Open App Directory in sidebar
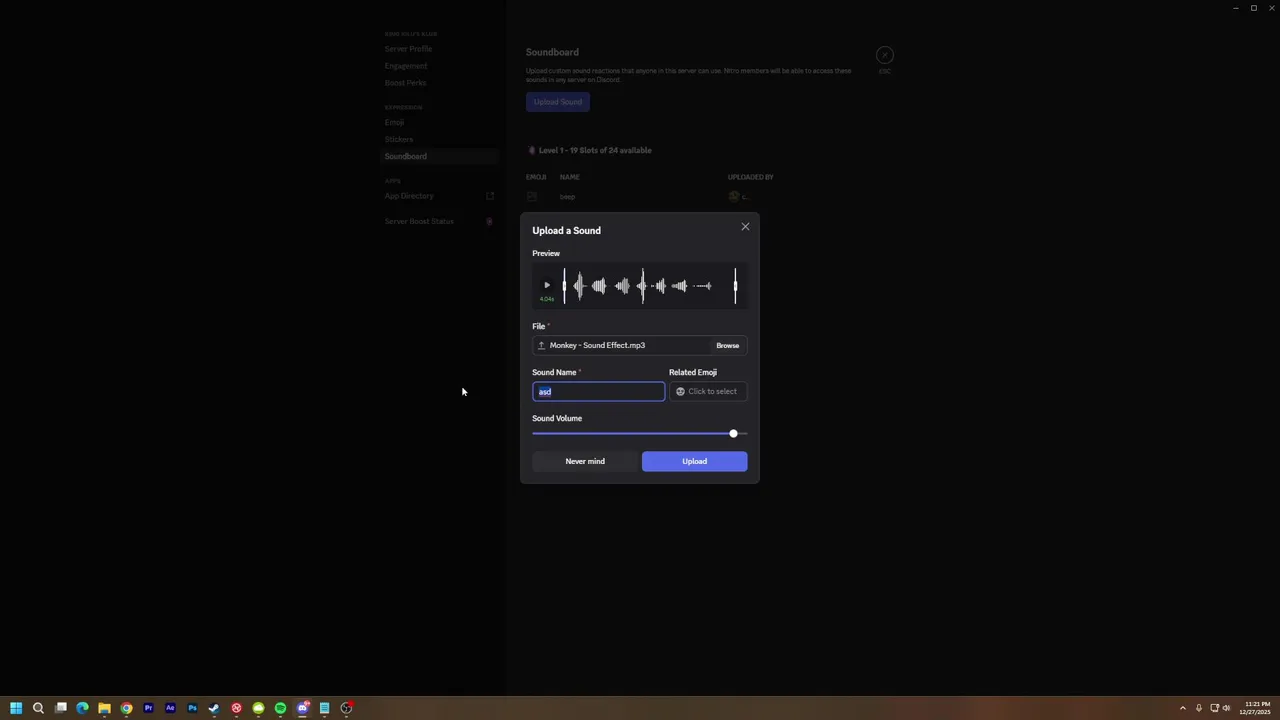1280x720 pixels. pos(409,196)
